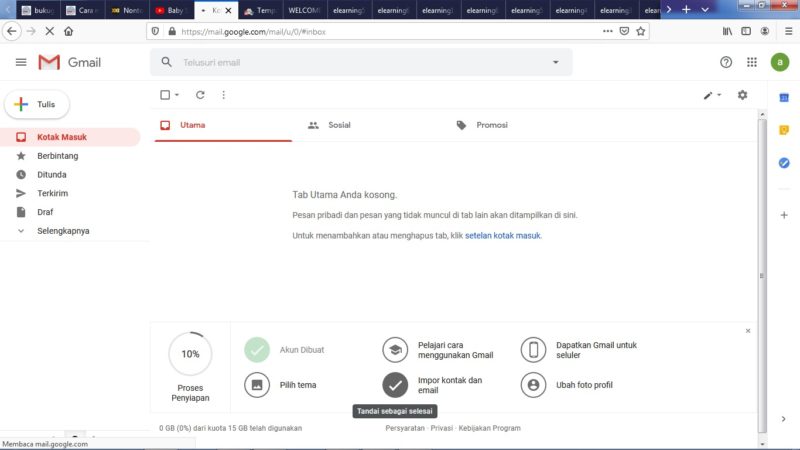This screenshot has height=450, width=800.
Task: Compose new mail with Tulis button
Action: (37, 104)
